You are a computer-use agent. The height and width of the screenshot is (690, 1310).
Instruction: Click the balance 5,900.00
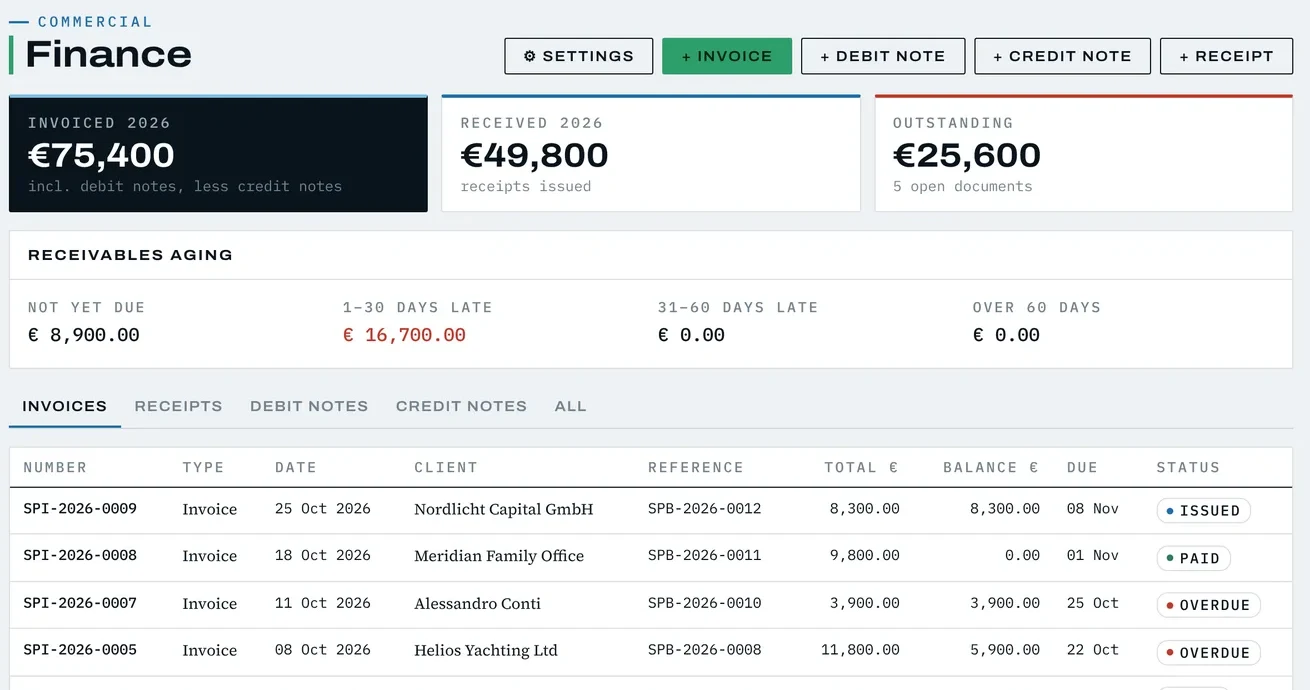[x=1005, y=650]
